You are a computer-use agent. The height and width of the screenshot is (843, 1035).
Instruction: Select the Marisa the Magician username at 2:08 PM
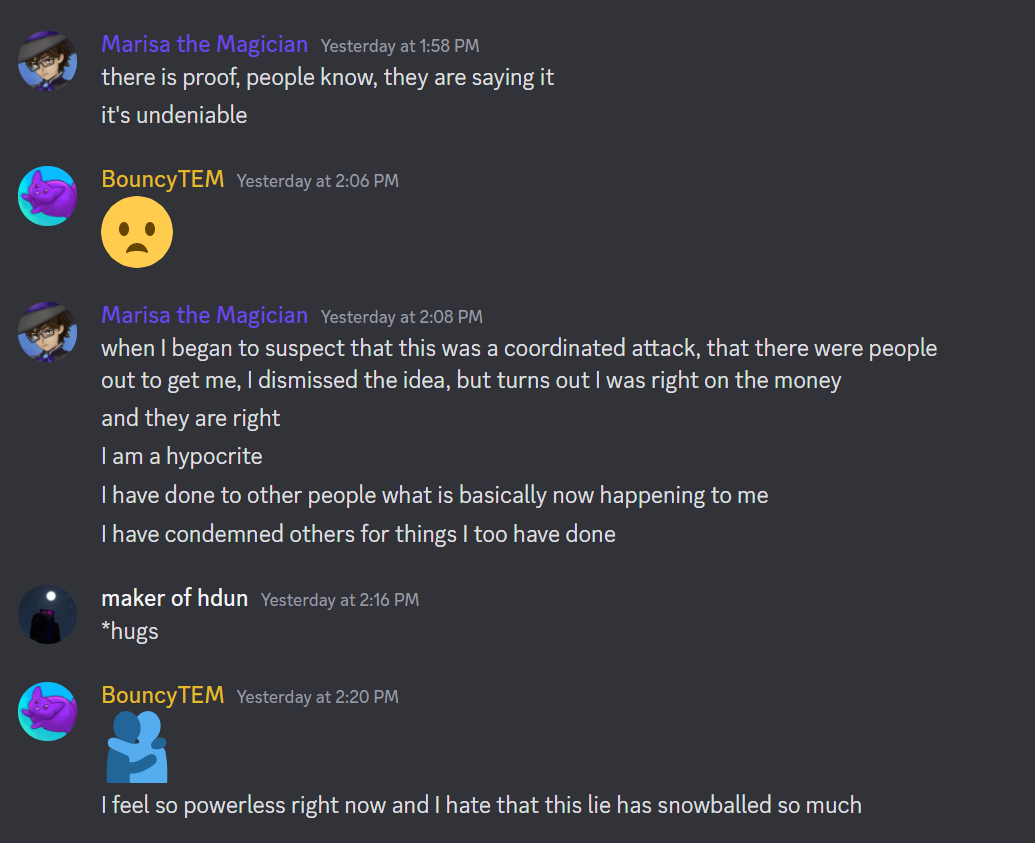pyautogui.click(x=204, y=315)
